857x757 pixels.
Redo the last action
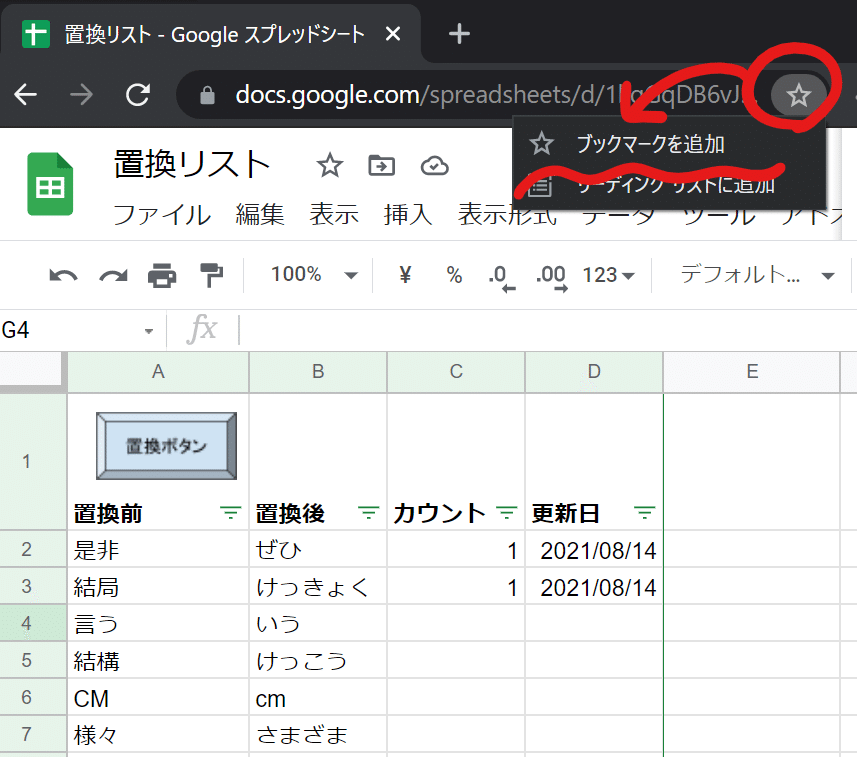[113, 275]
